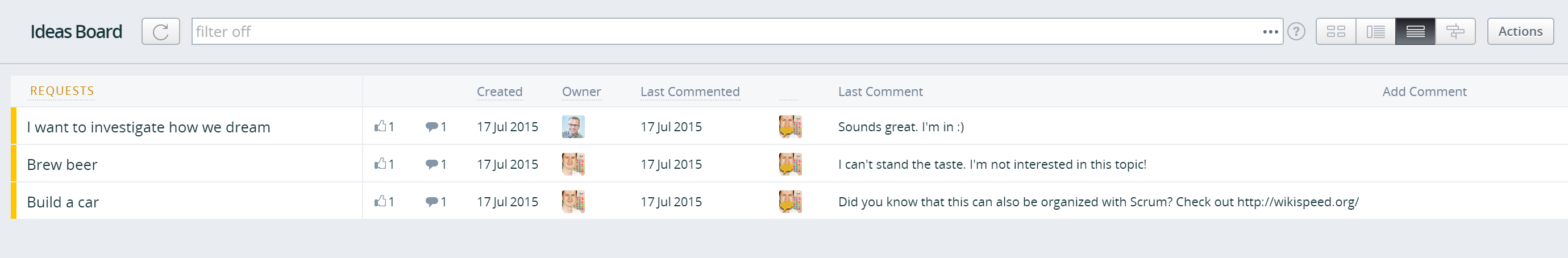The image size is (1568, 258).
Task: Expand filter options with three dots
Action: click(x=1270, y=32)
